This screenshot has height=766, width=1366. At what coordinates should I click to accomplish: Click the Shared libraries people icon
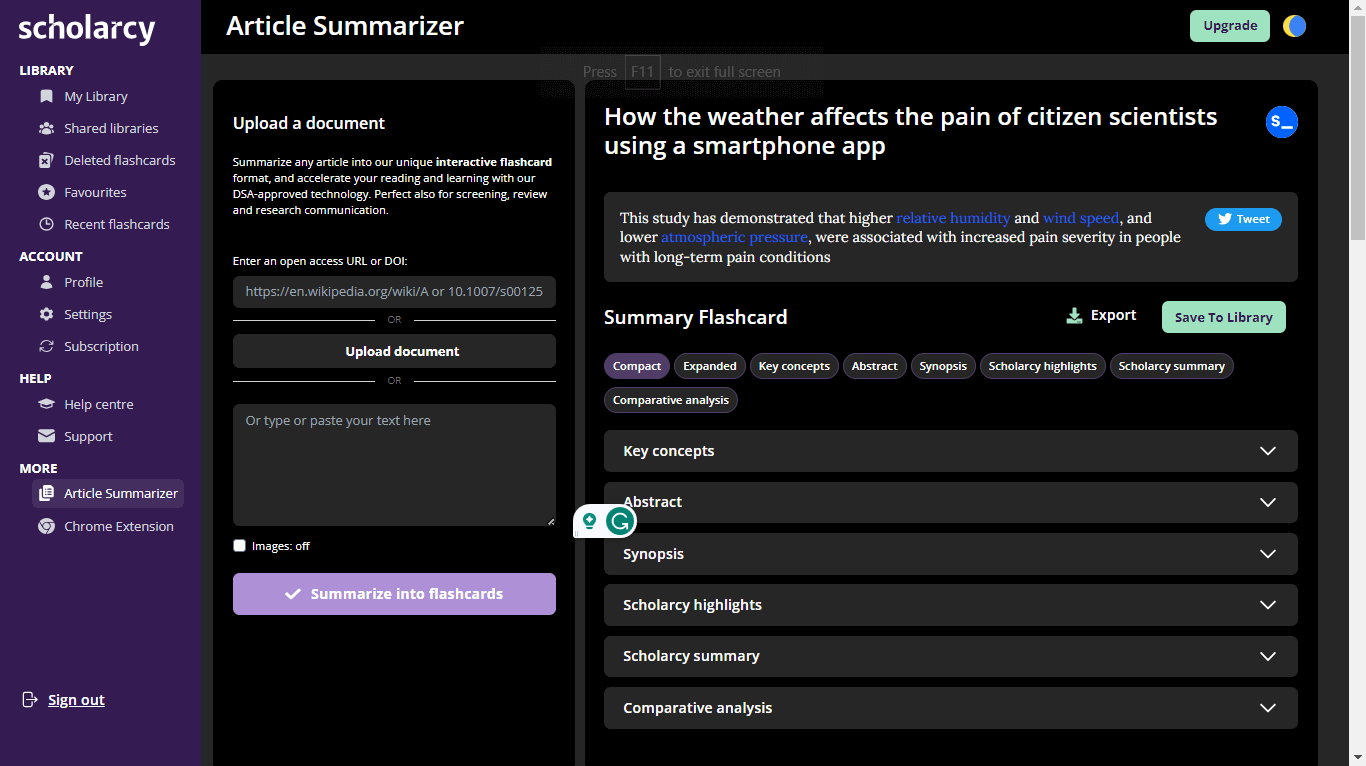46,128
